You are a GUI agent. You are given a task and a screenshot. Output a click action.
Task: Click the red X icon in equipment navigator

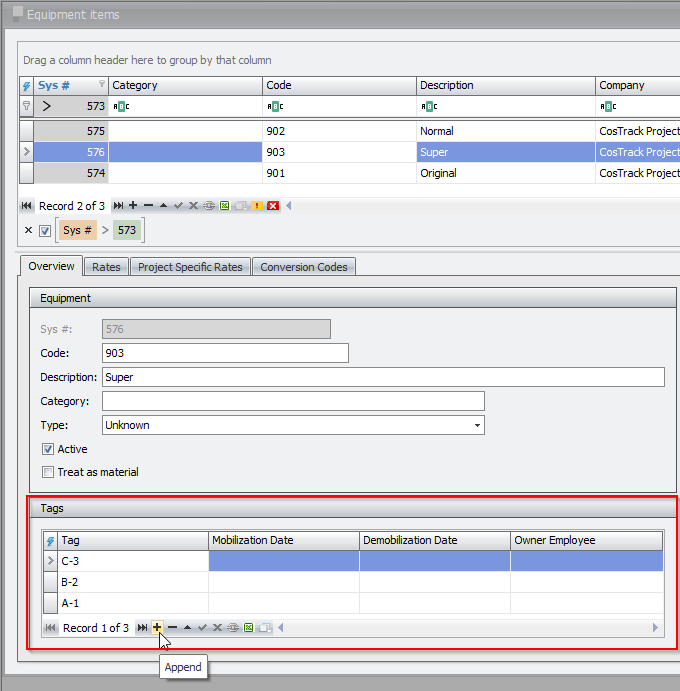point(273,206)
